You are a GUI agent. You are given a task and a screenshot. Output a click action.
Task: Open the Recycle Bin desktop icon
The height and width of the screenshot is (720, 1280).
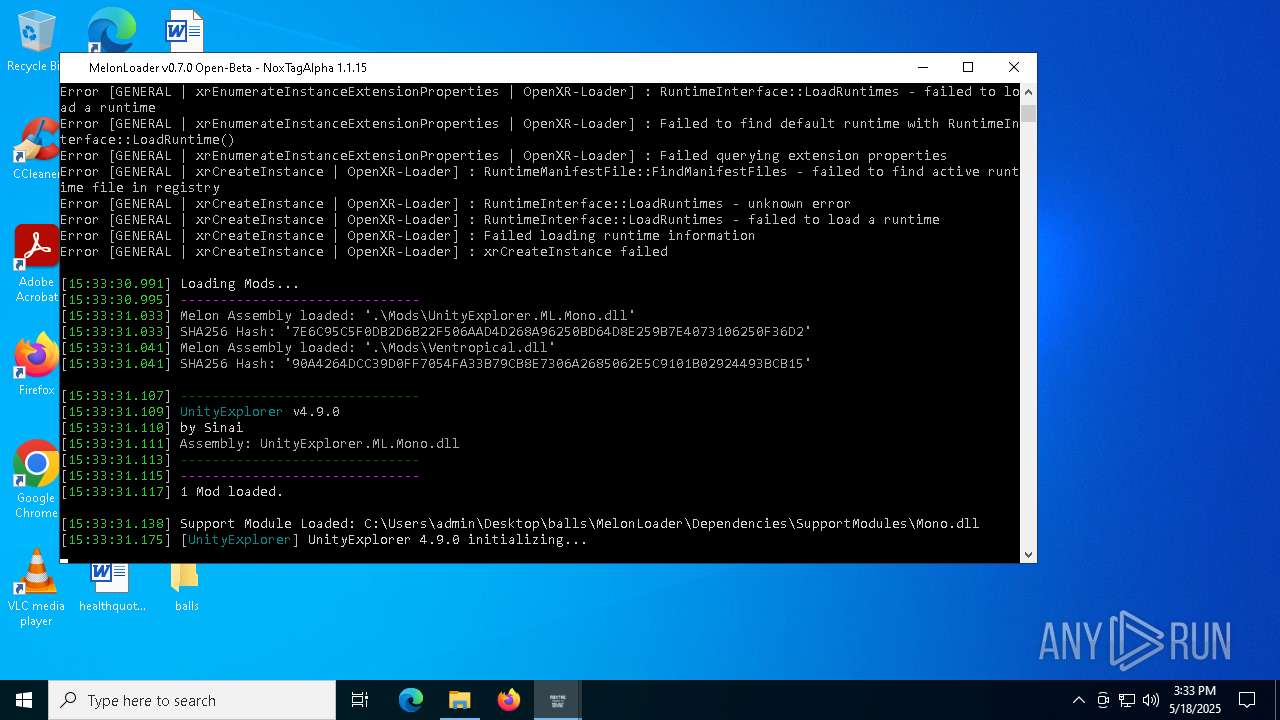pos(36,41)
